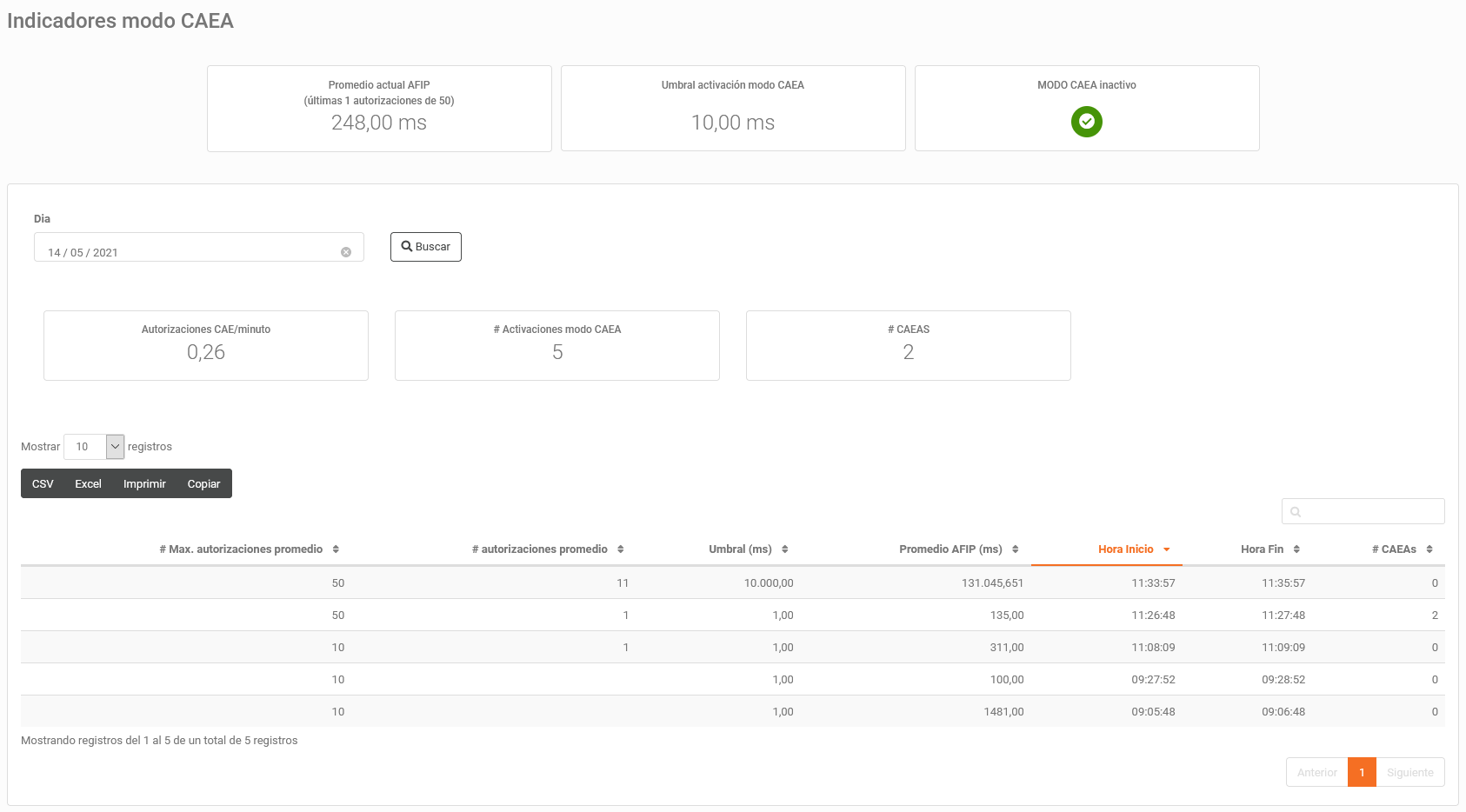The height and width of the screenshot is (812, 1466).
Task: Click the Imprimir button
Action: pos(144,484)
